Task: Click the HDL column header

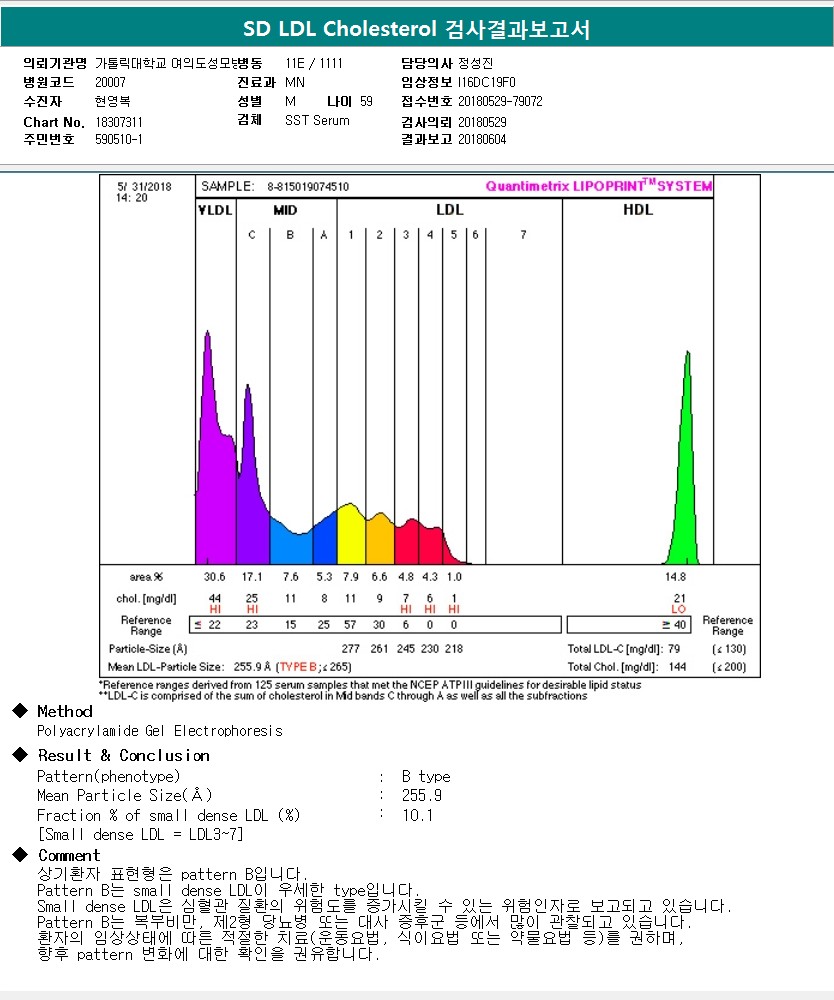Action: click(638, 210)
